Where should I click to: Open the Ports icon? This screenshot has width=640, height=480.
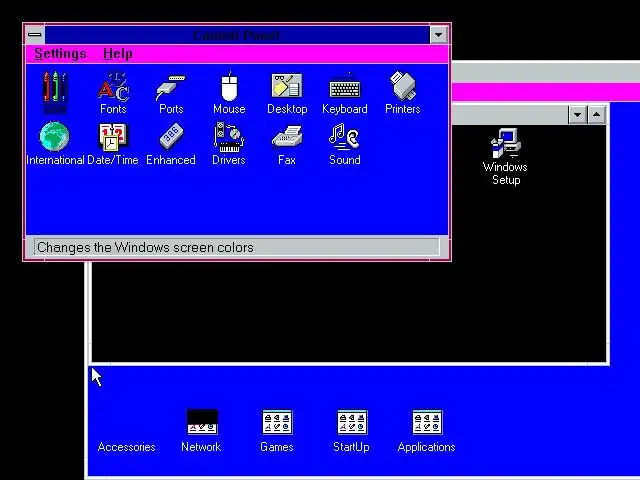[171, 87]
